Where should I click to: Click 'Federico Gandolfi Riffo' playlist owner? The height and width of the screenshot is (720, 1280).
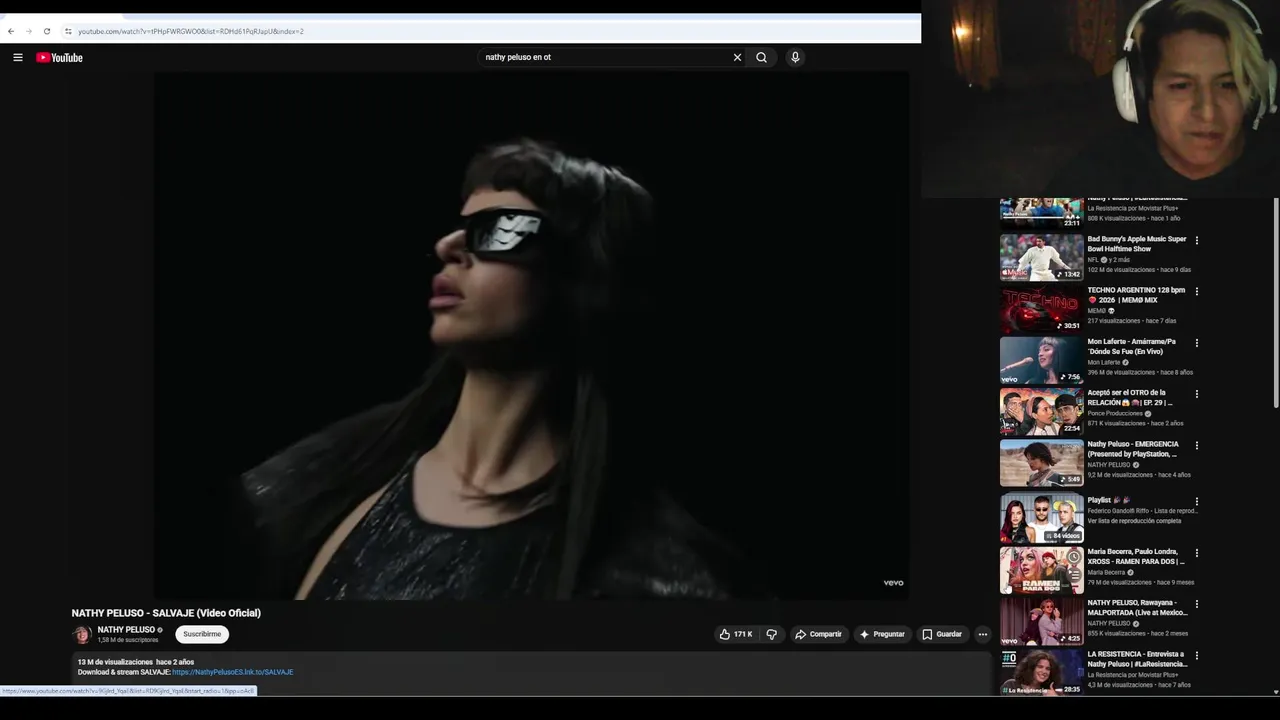(x=1120, y=511)
